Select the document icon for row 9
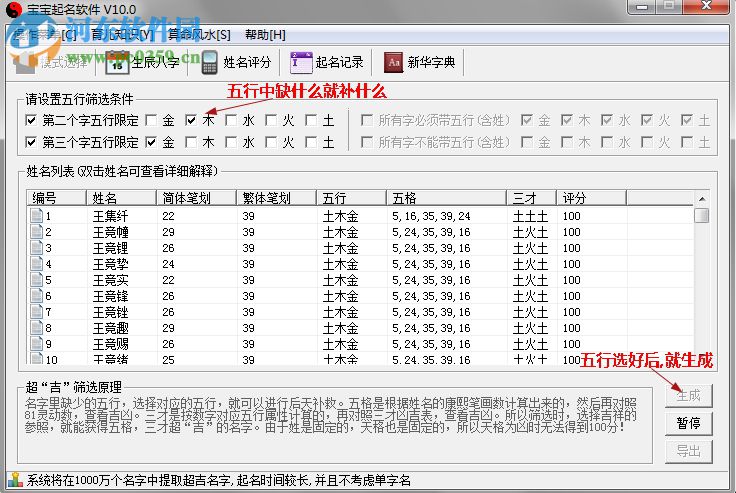 coord(36,343)
